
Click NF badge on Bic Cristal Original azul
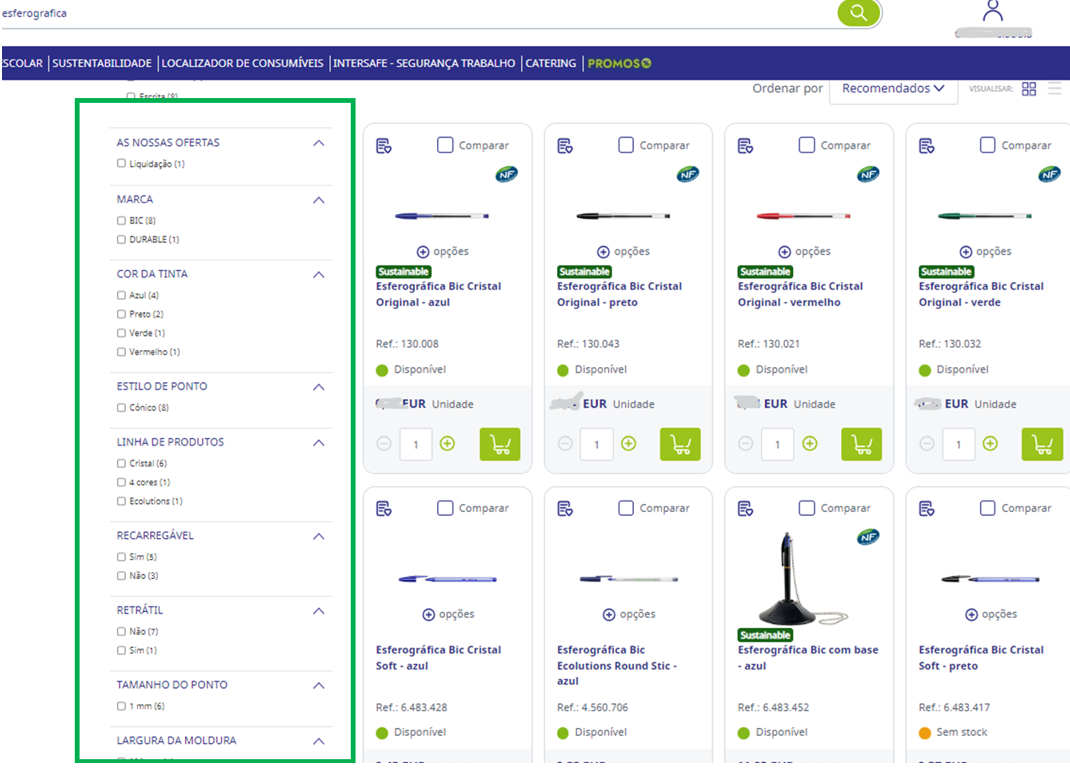pos(506,174)
